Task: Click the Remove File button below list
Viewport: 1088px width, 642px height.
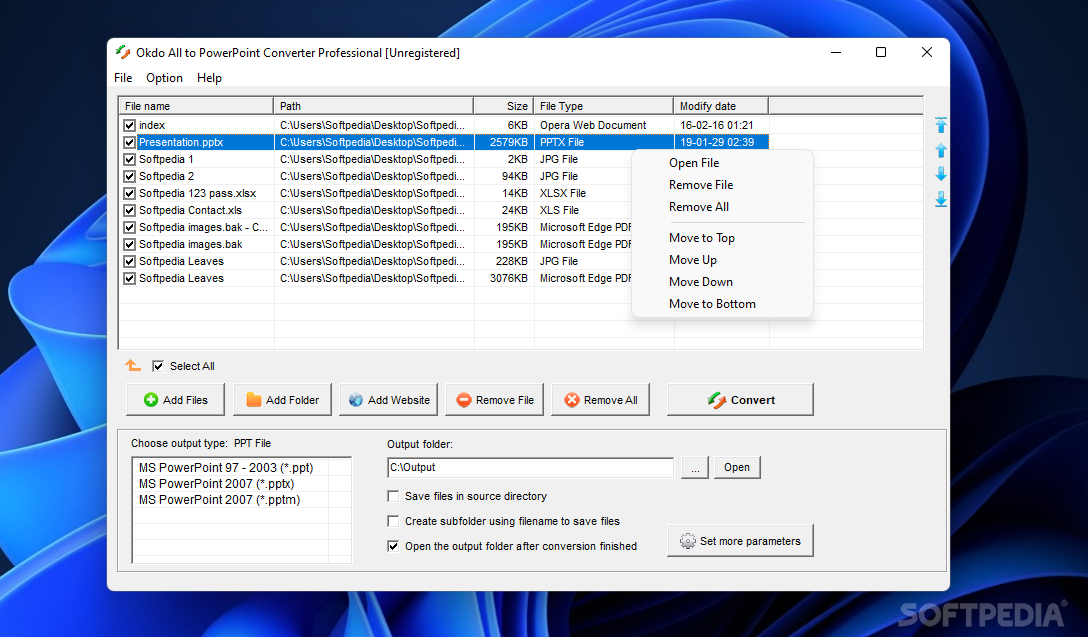Action: 494,400
